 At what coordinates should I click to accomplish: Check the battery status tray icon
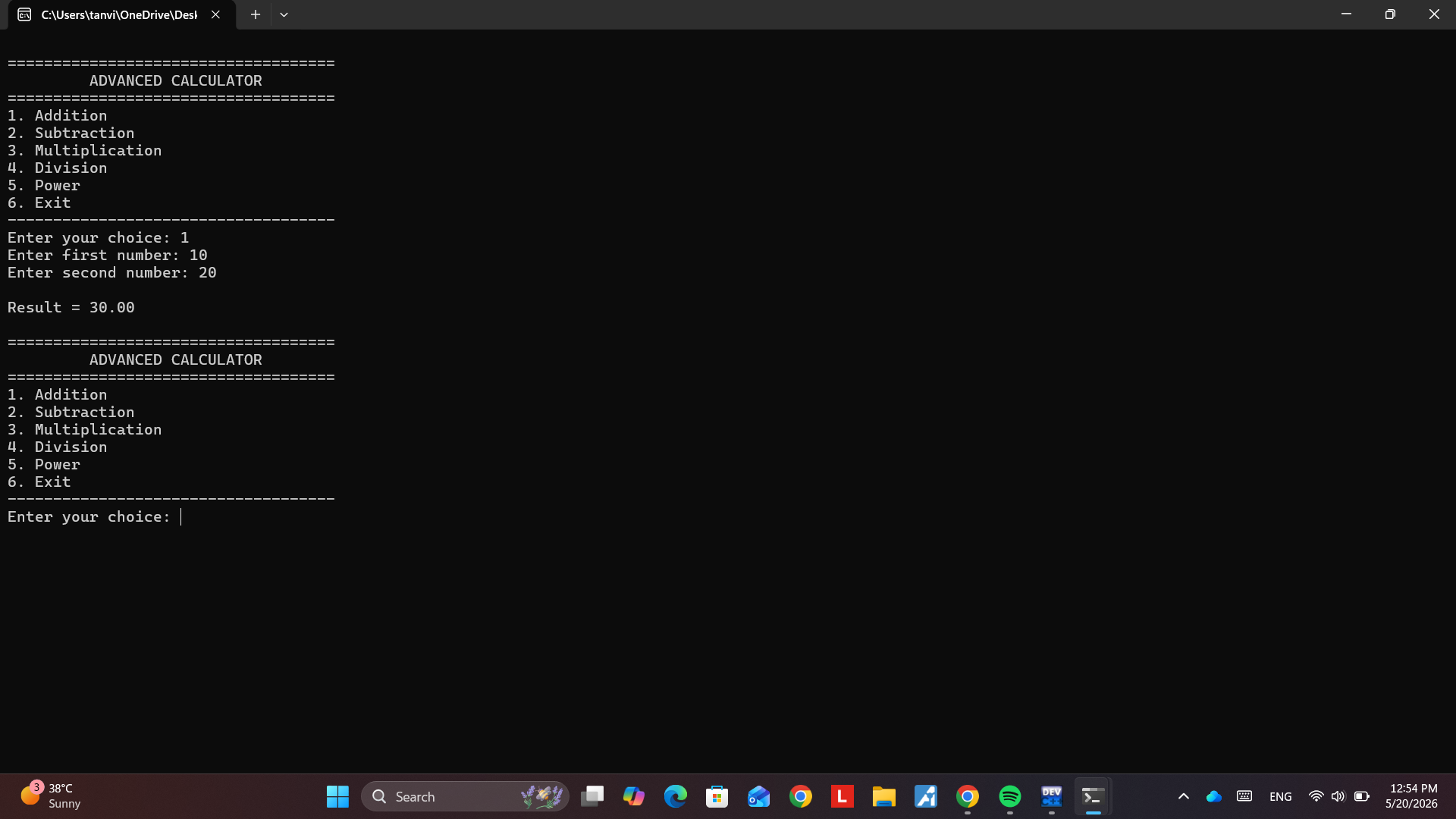[1362, 796]
